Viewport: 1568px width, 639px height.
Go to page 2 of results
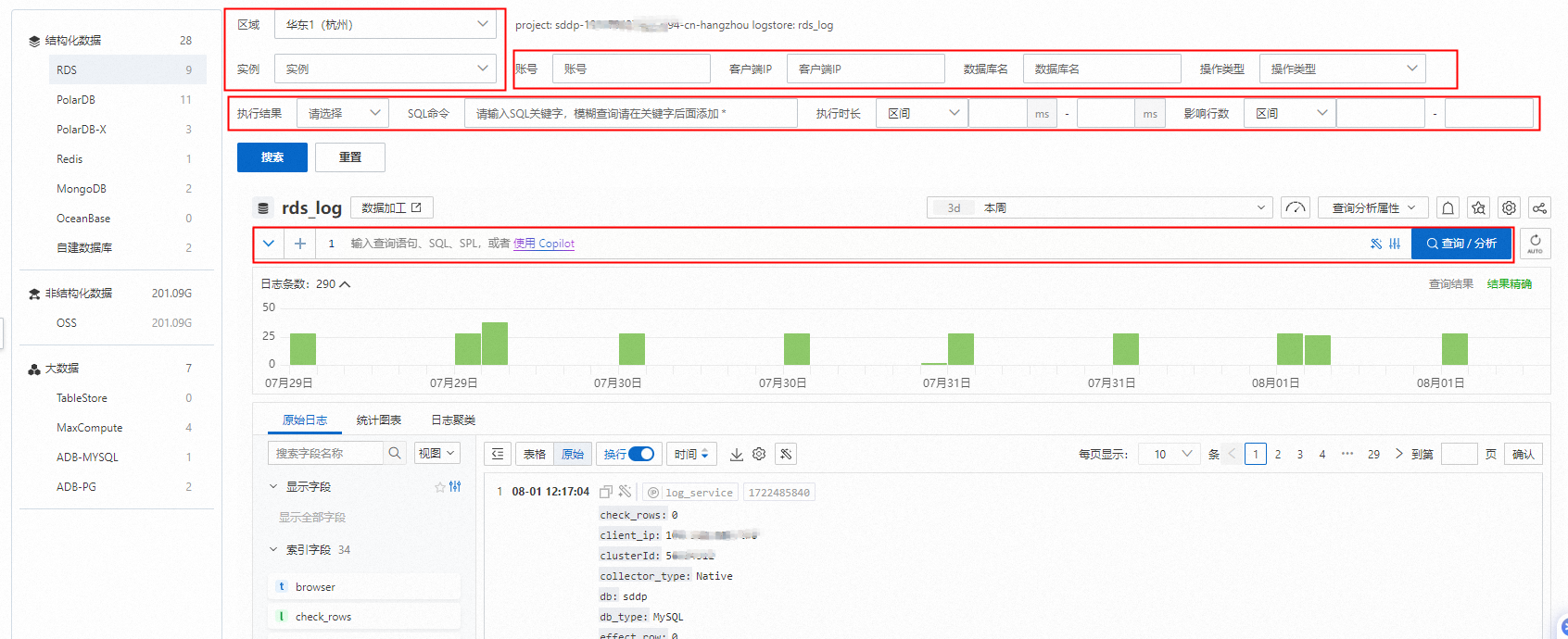1278,454
